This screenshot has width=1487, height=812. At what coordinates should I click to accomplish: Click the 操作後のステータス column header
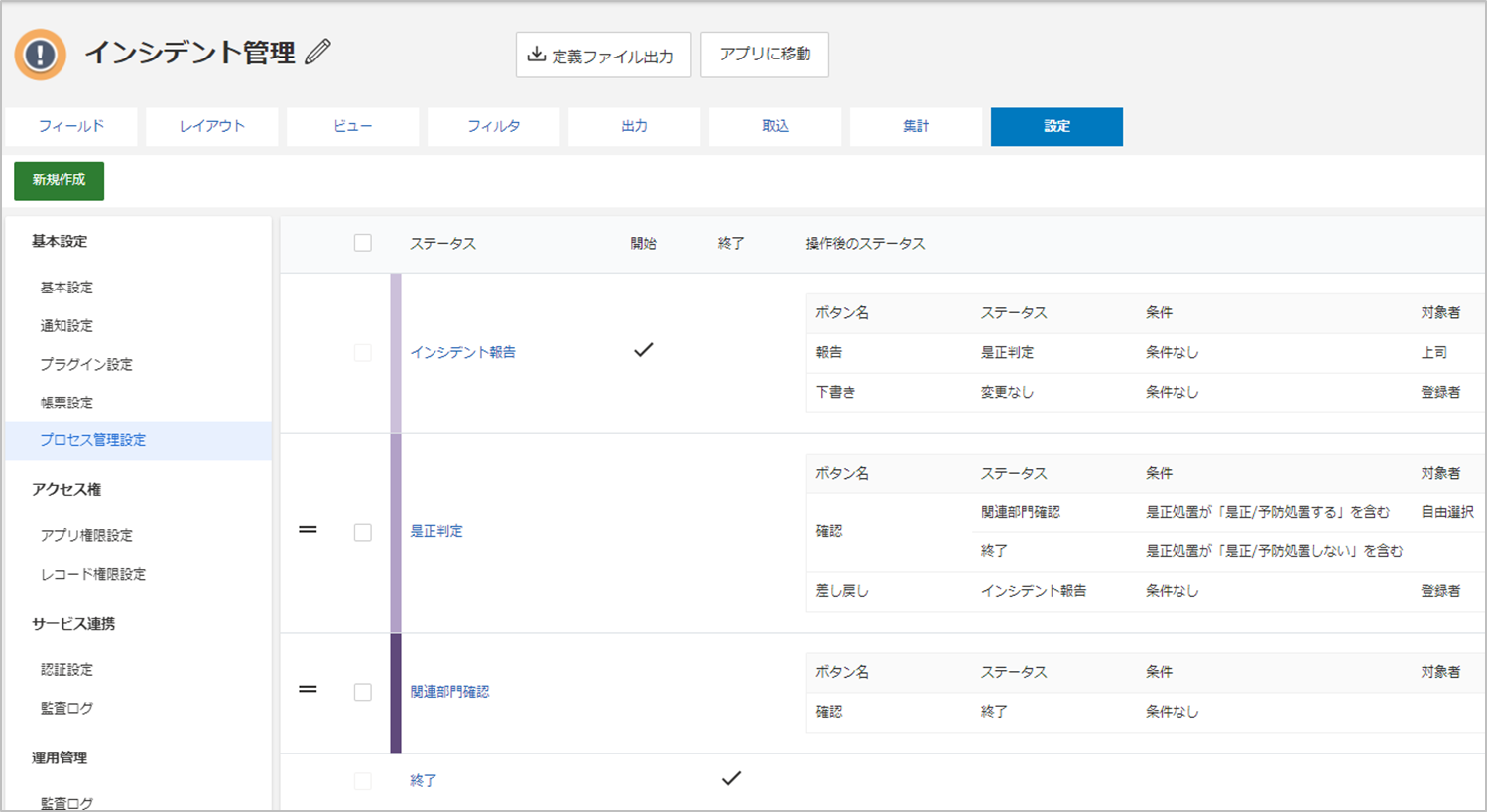point(865,244)
